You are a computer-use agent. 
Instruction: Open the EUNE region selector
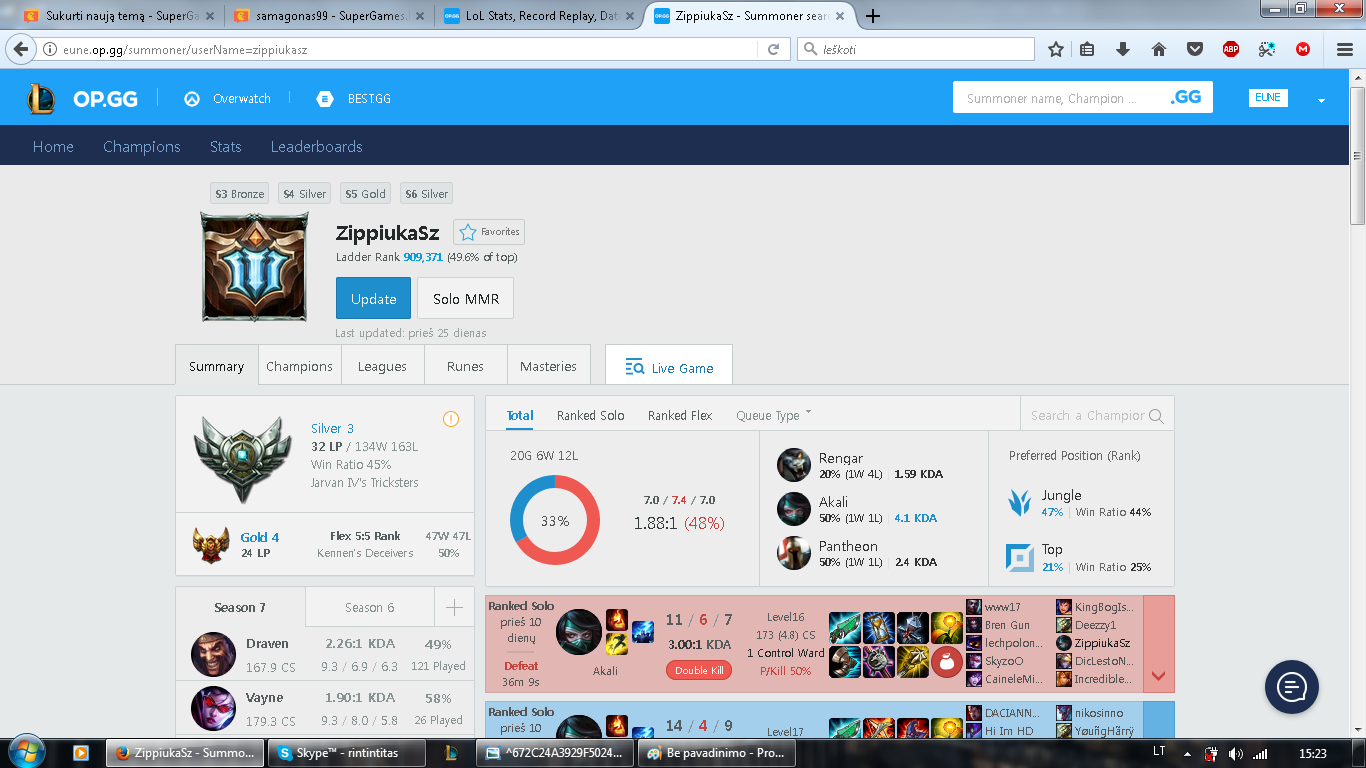point(1268,98)
